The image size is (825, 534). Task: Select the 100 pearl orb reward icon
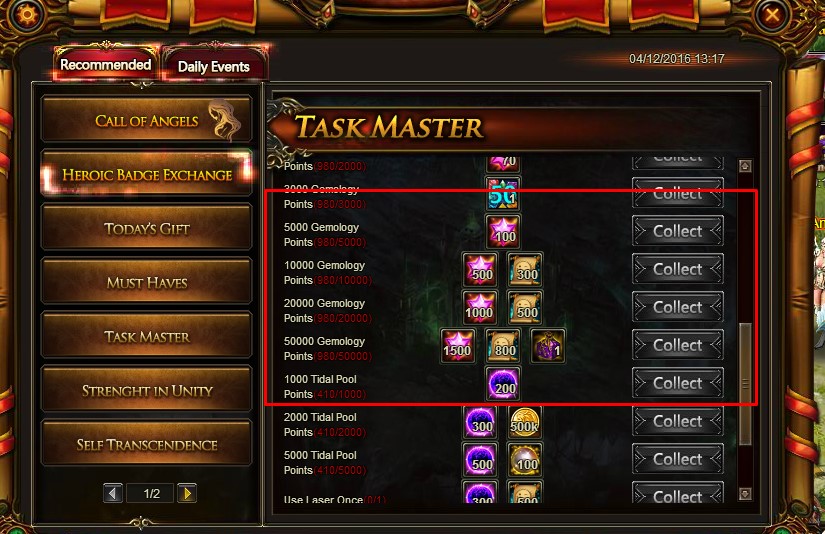coord(526,459)
